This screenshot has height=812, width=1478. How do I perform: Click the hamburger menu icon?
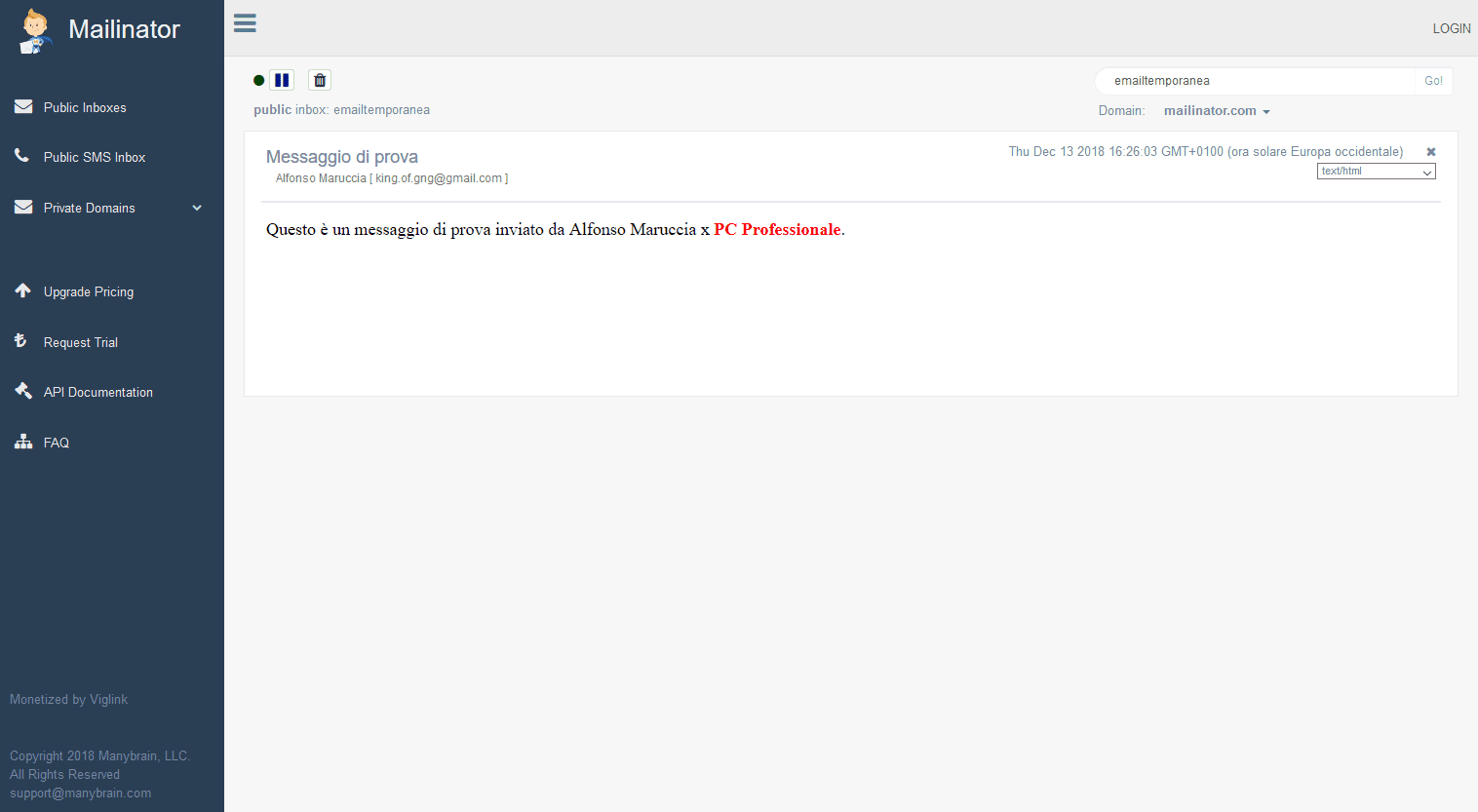[x=245, y=23]
